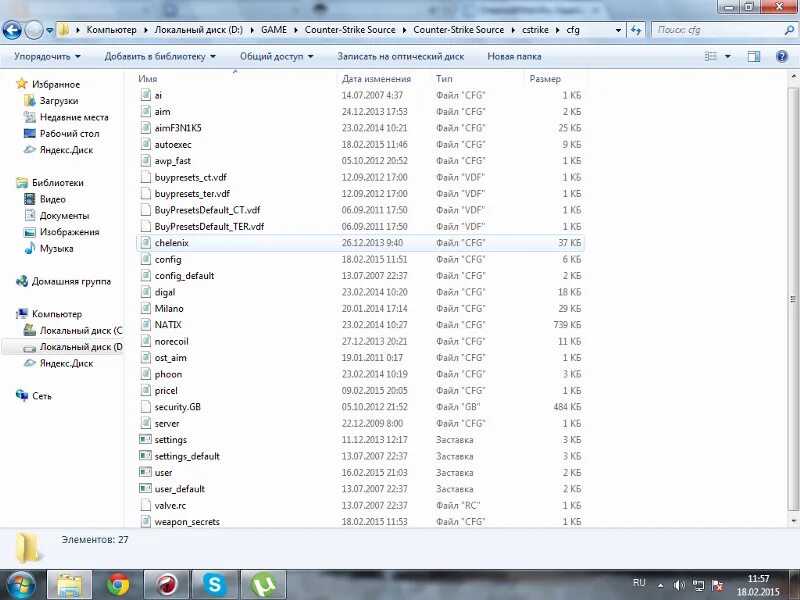Go to the GAME breadcrumb folder
Image resolution: width=800 pixels, height=600 pixels.
[274, 30]
